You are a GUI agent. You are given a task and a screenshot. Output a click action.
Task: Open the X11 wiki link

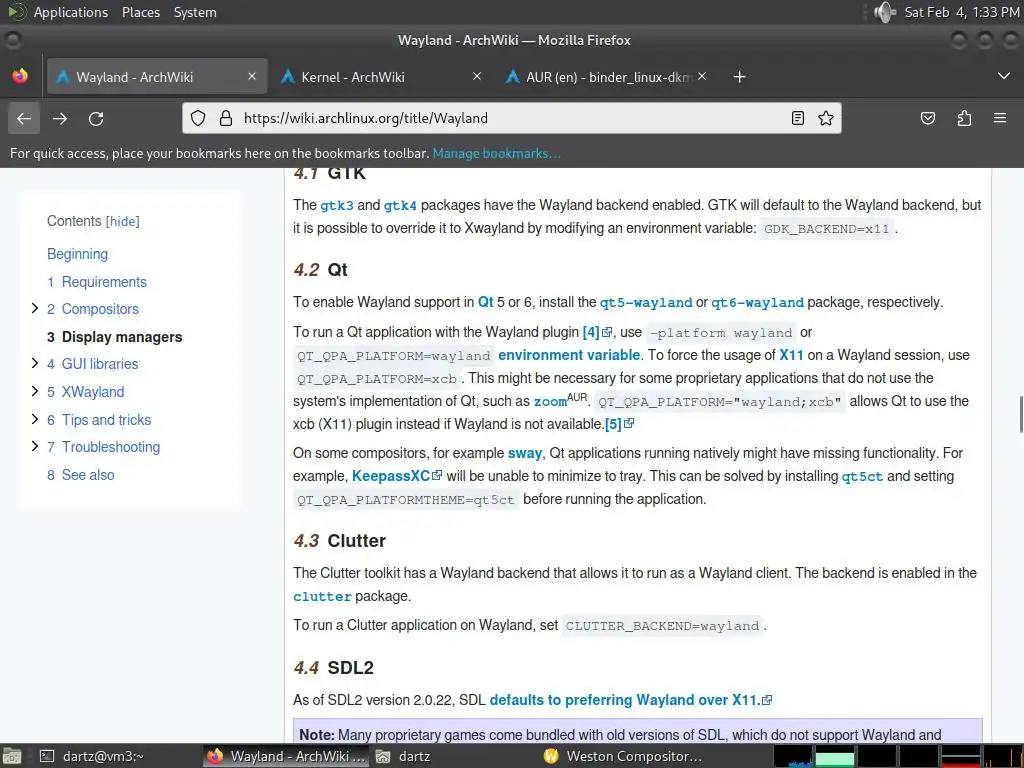792,355
